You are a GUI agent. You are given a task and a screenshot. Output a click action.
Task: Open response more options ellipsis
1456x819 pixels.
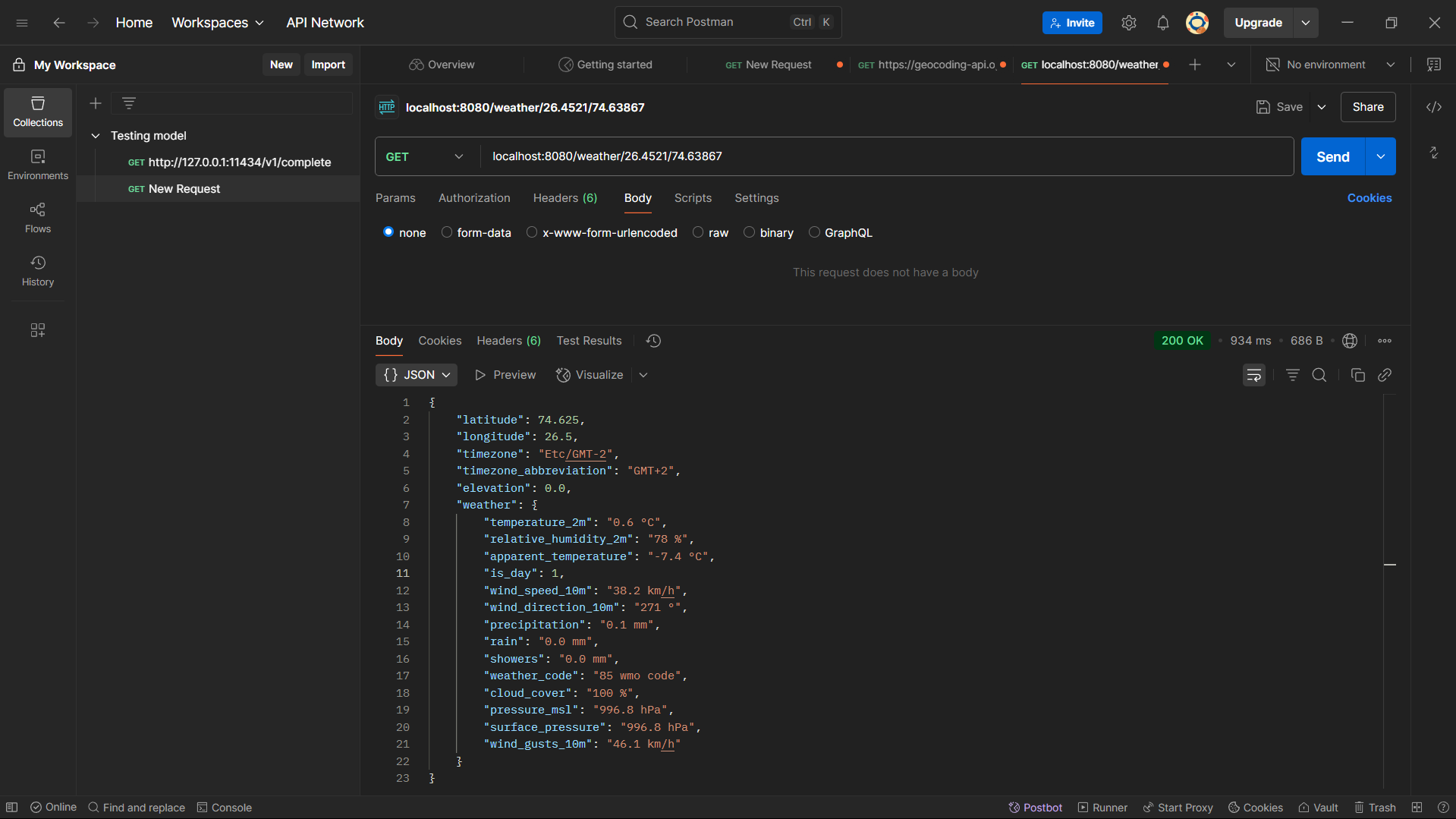tap(1385, 341)
